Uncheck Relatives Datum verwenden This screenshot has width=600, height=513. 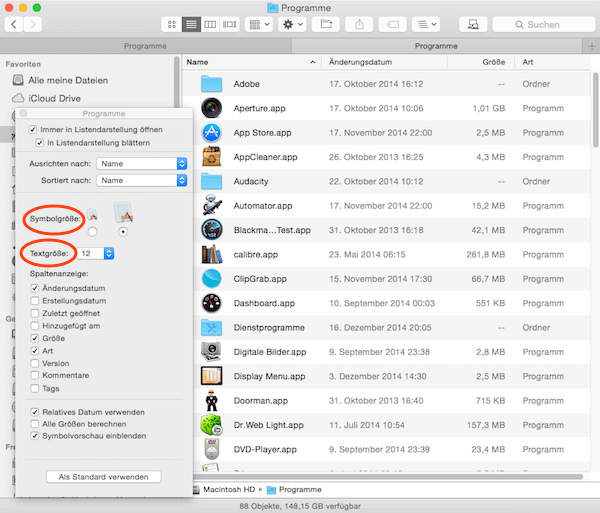pyautogui.click(x=35, y=412)
